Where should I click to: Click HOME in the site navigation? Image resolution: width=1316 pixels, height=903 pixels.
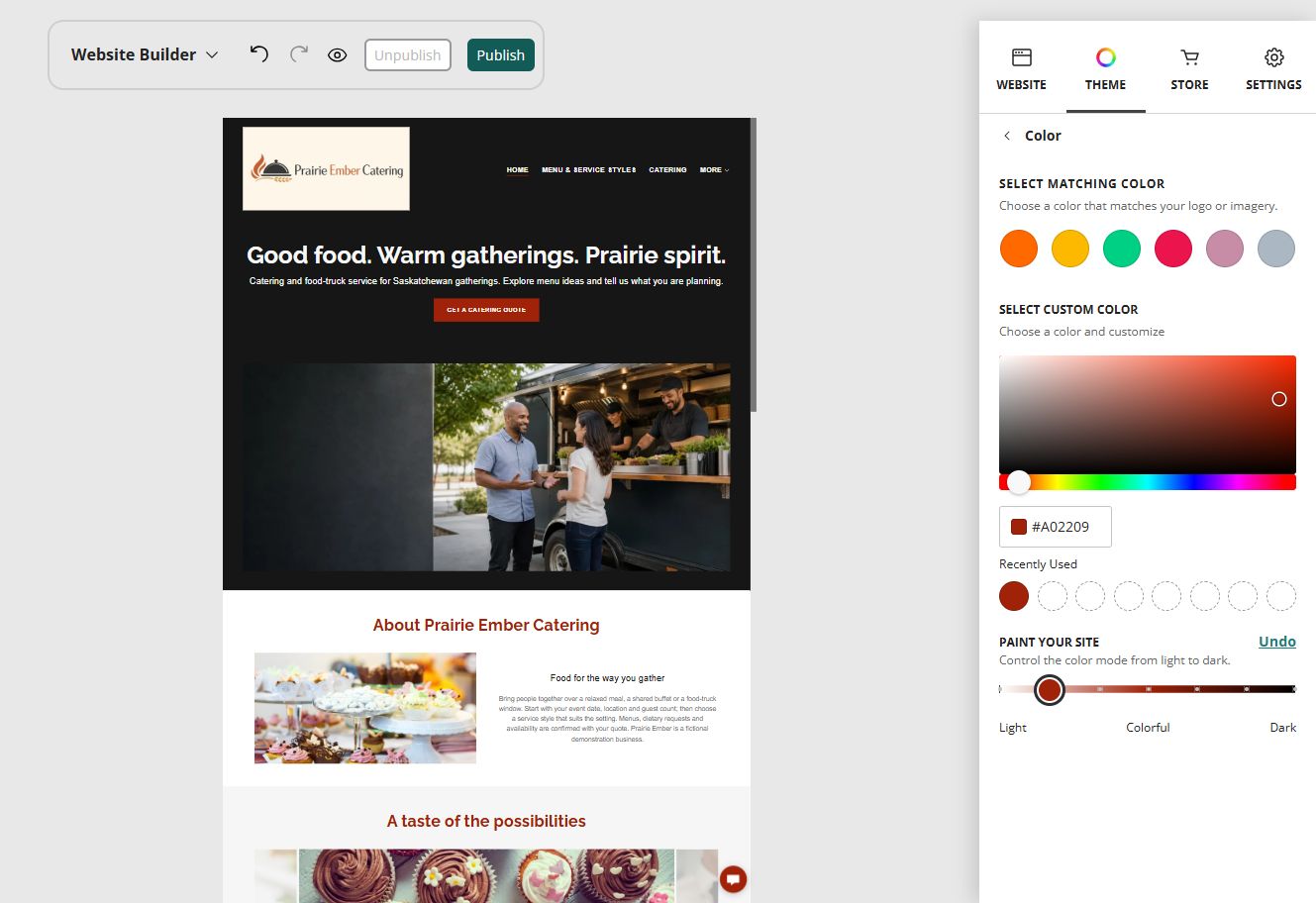(517, 170)
